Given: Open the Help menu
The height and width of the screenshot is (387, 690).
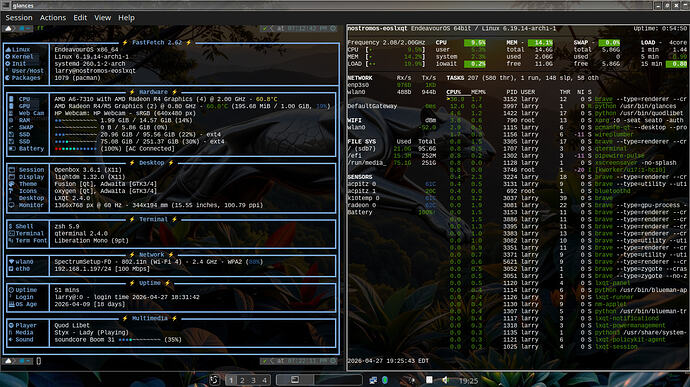Looking at the screenshot, I should click(x=126, y=18).
